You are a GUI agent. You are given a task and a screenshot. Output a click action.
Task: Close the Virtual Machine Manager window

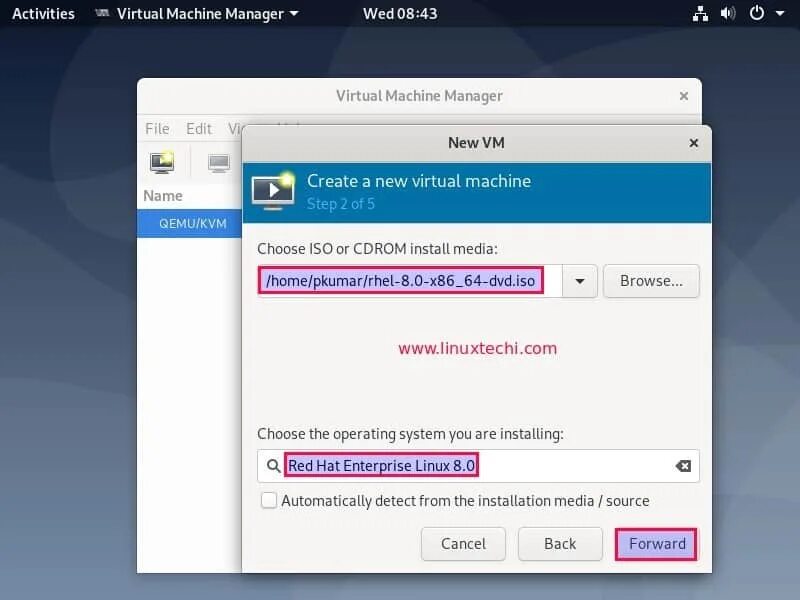point(684,96)
